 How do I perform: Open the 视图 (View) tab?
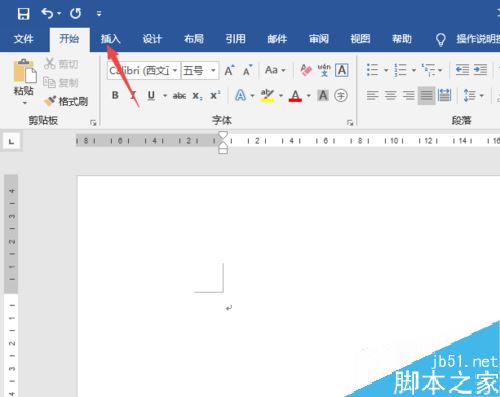point(360,39)
